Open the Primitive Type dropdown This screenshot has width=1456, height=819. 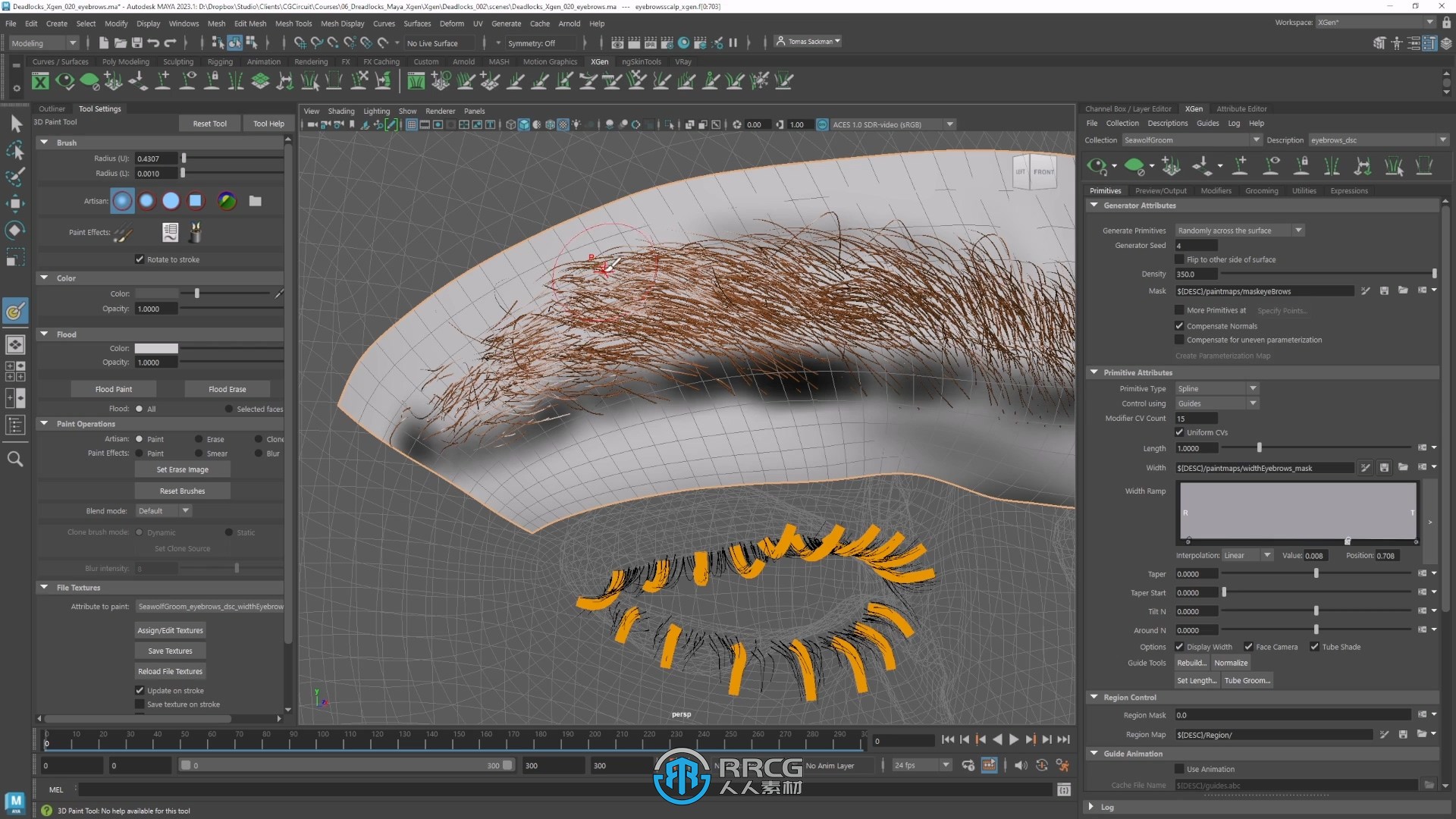tap(1216, 388)
